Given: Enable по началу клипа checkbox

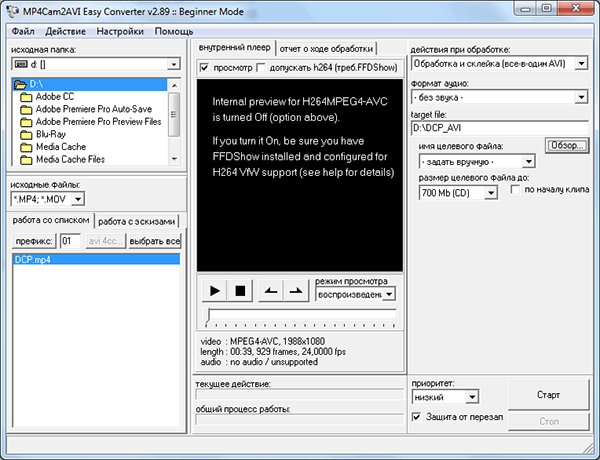Looking at the screenshot, I should click(x=515, y=189).
